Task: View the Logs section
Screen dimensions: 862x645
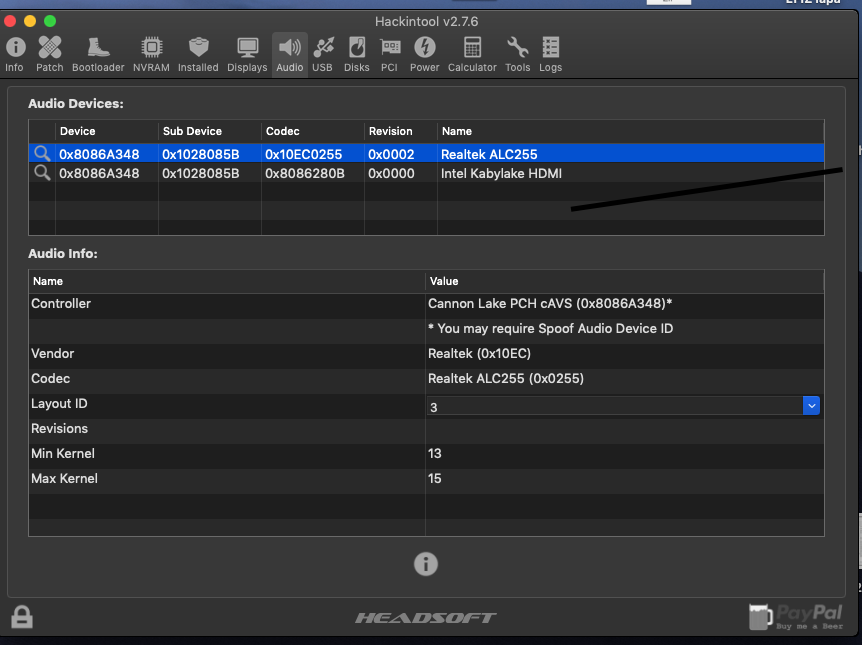Action: [551, 54]
